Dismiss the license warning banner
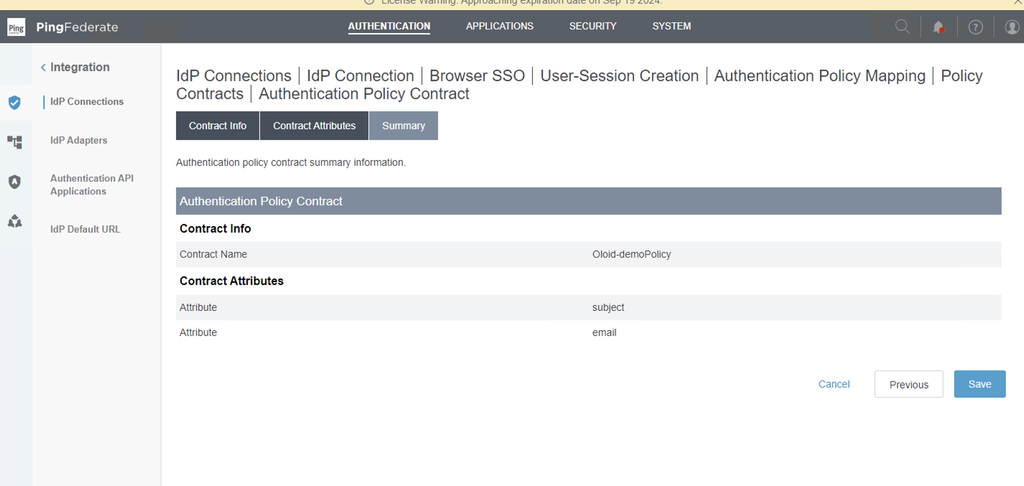Screen dimensions: 1024x486 [x=1019, y=3]
